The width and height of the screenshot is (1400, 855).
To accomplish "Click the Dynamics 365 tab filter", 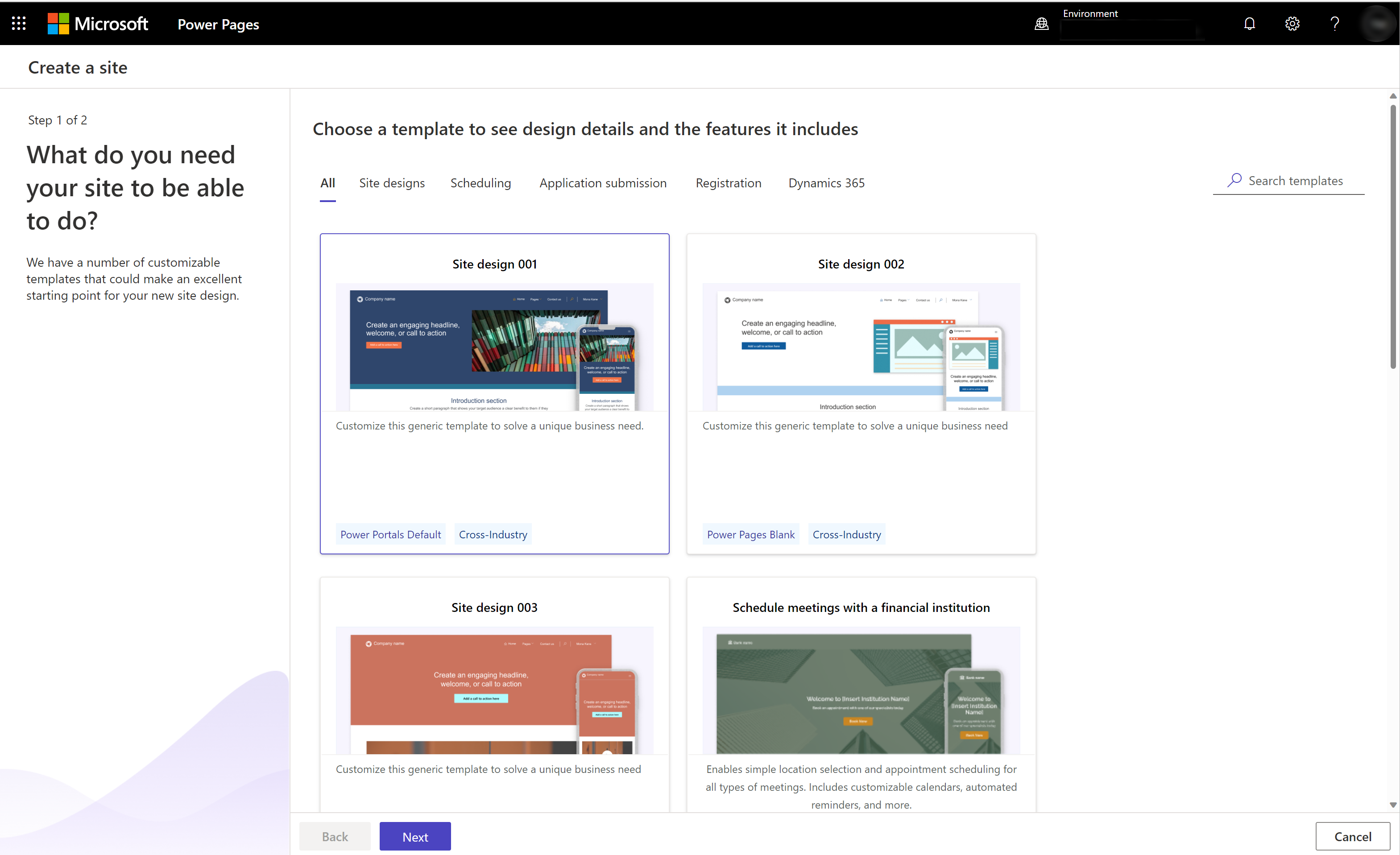I will click(825, 182).
